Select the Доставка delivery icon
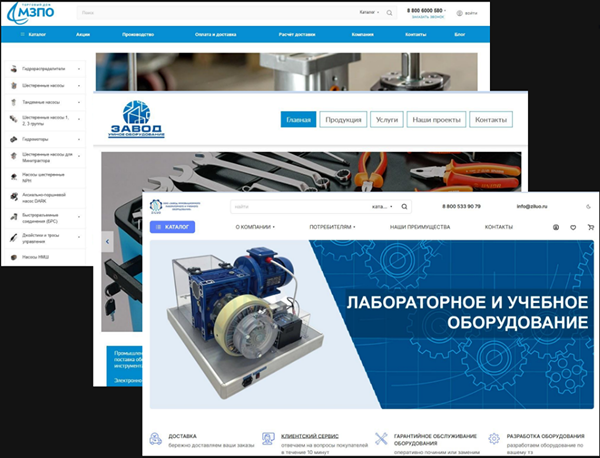600x458 pixels. coord(155,438)
